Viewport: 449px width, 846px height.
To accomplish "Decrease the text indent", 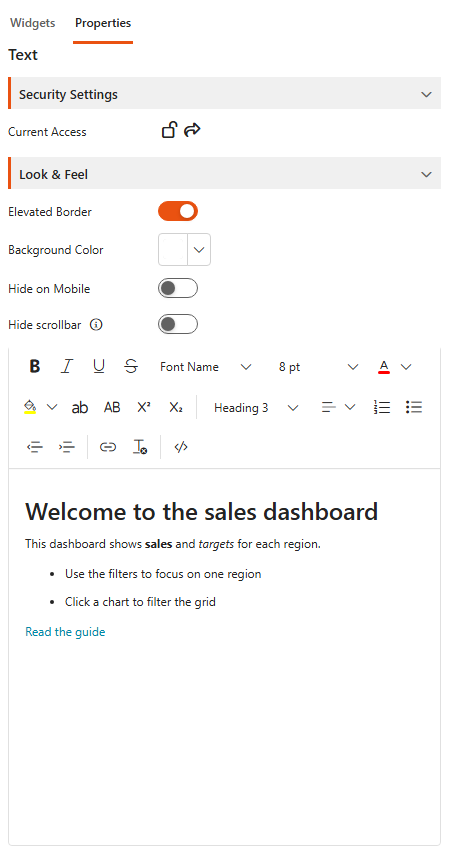I will pyautogui.click(x=35, y=447).
